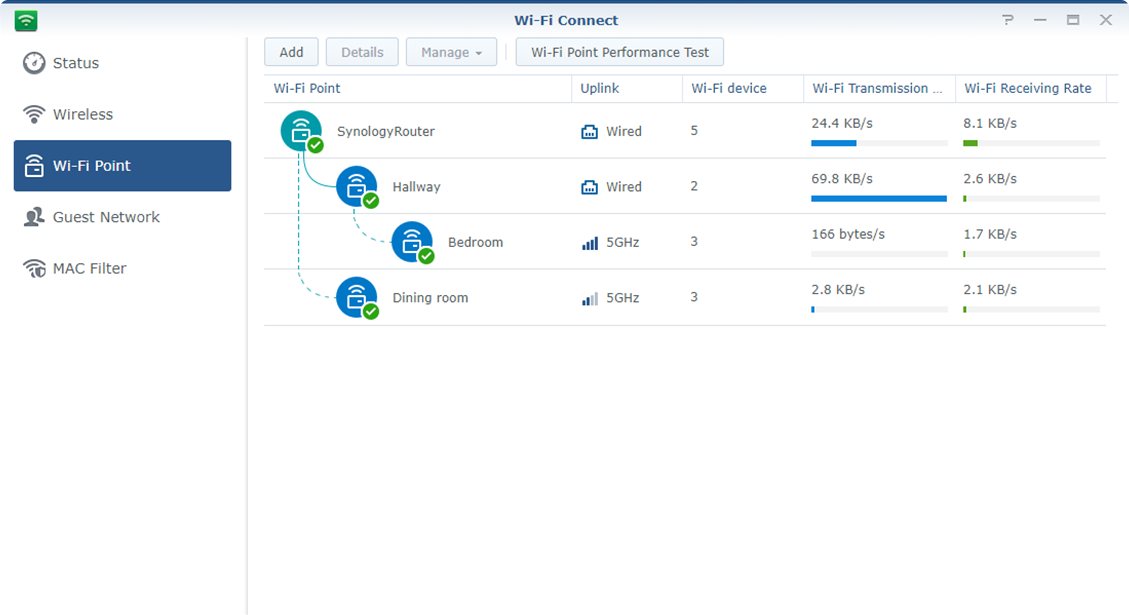Click the 5GHz signal icon for Bedroom

590,242
